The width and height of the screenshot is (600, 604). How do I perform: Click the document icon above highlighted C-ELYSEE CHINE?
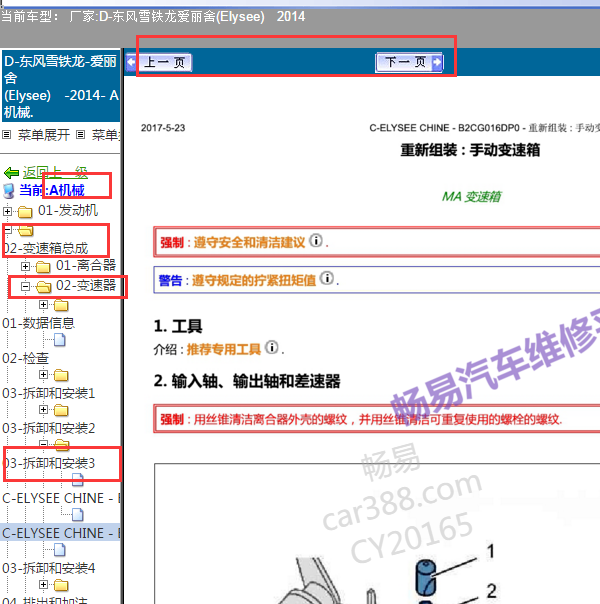click(78, 514)
